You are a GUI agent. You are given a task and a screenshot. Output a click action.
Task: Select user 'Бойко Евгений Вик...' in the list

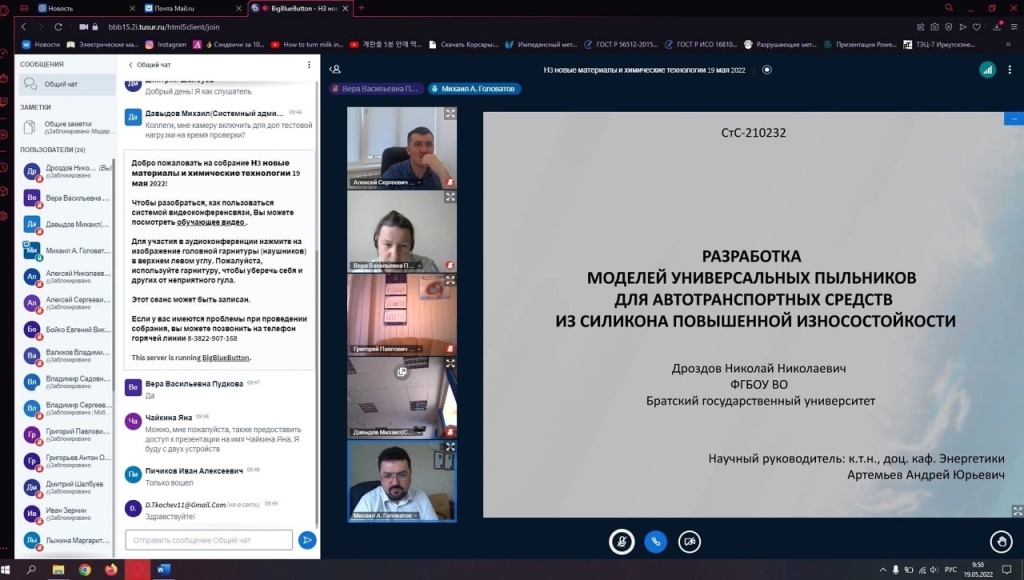tap(67, 329)
